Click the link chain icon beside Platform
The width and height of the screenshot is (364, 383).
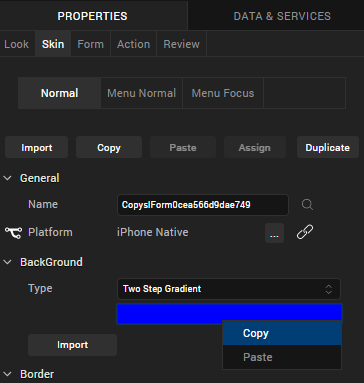point(305,232)
